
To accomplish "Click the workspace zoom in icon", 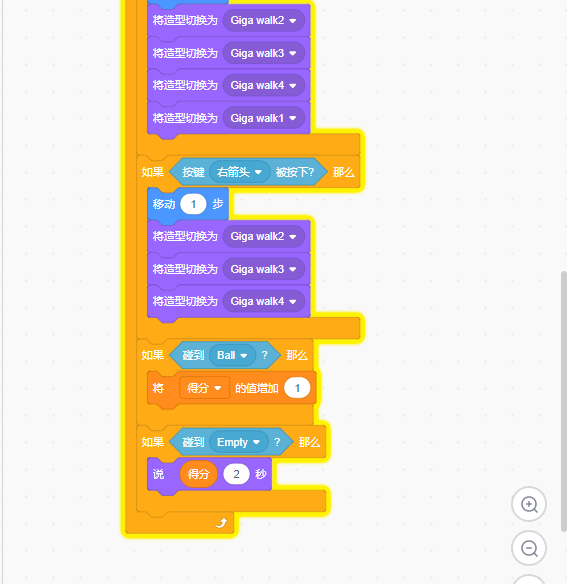I will point(529,504).
